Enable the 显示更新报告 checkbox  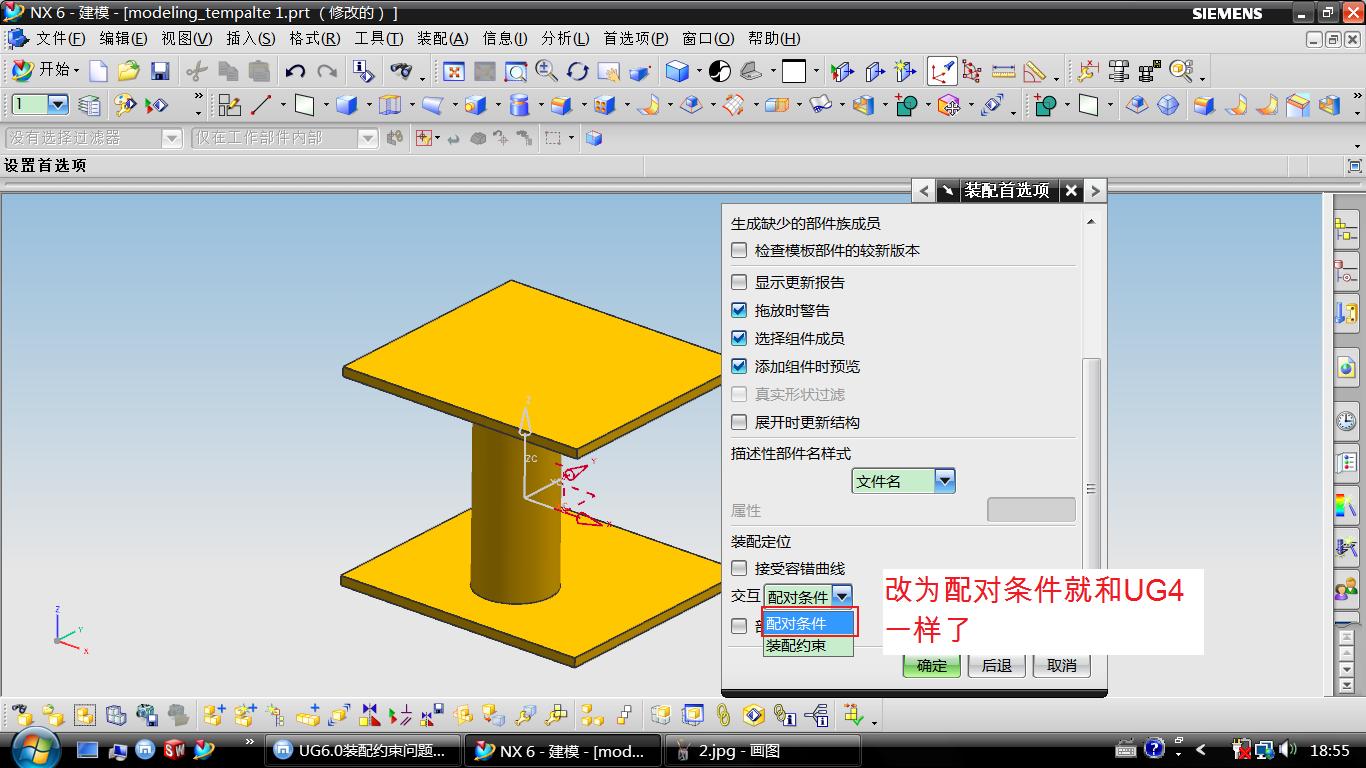click(x=739, y=282)
